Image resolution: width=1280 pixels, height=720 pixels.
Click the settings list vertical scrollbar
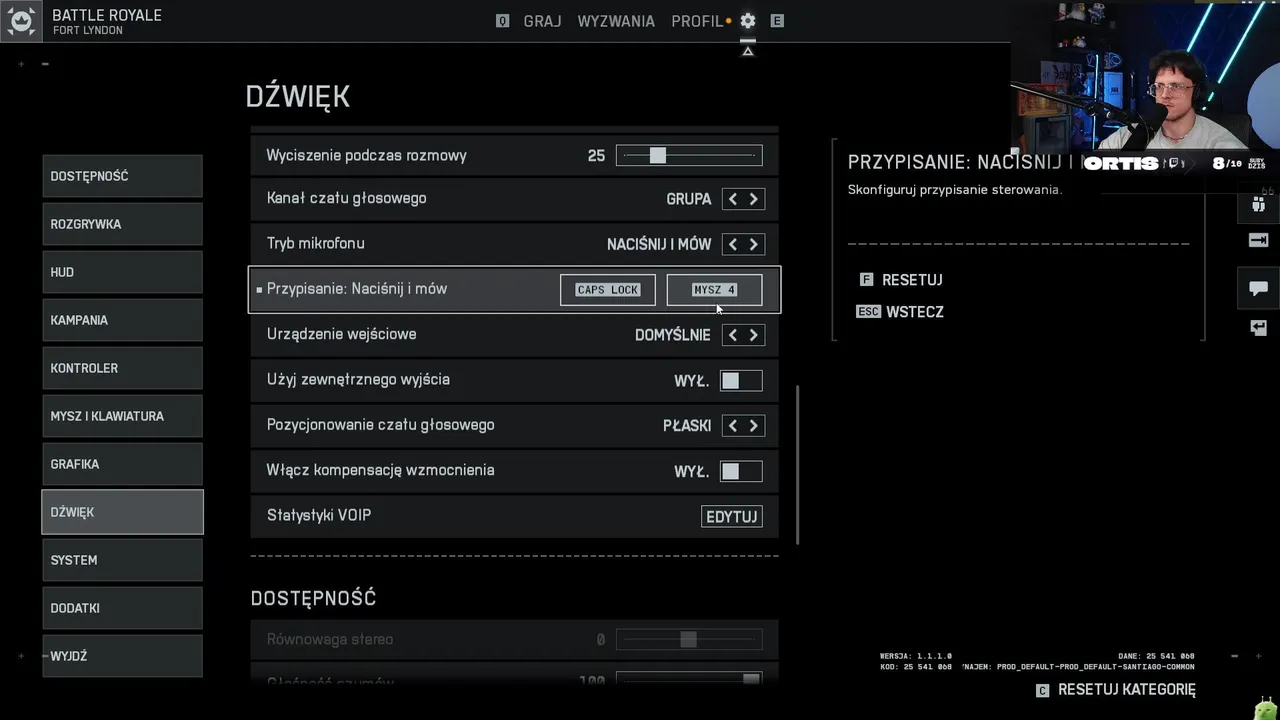[797, 465]
